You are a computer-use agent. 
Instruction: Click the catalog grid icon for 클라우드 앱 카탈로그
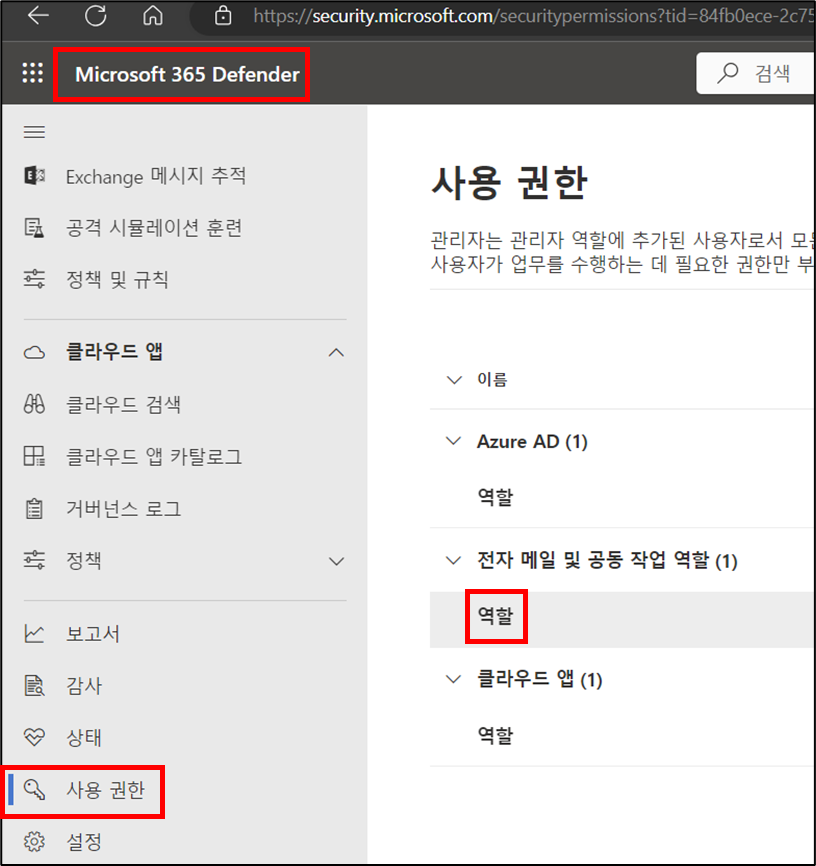click(34, 456)
